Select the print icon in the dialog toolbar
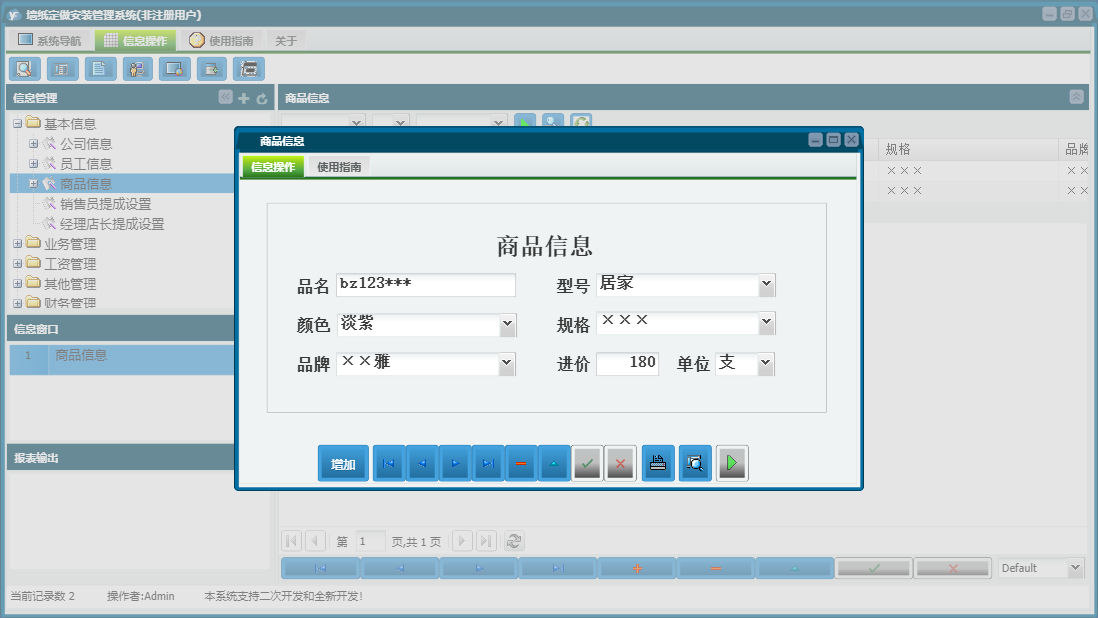The width and height of the screenshot is (1098, 618). pos(657,463)
